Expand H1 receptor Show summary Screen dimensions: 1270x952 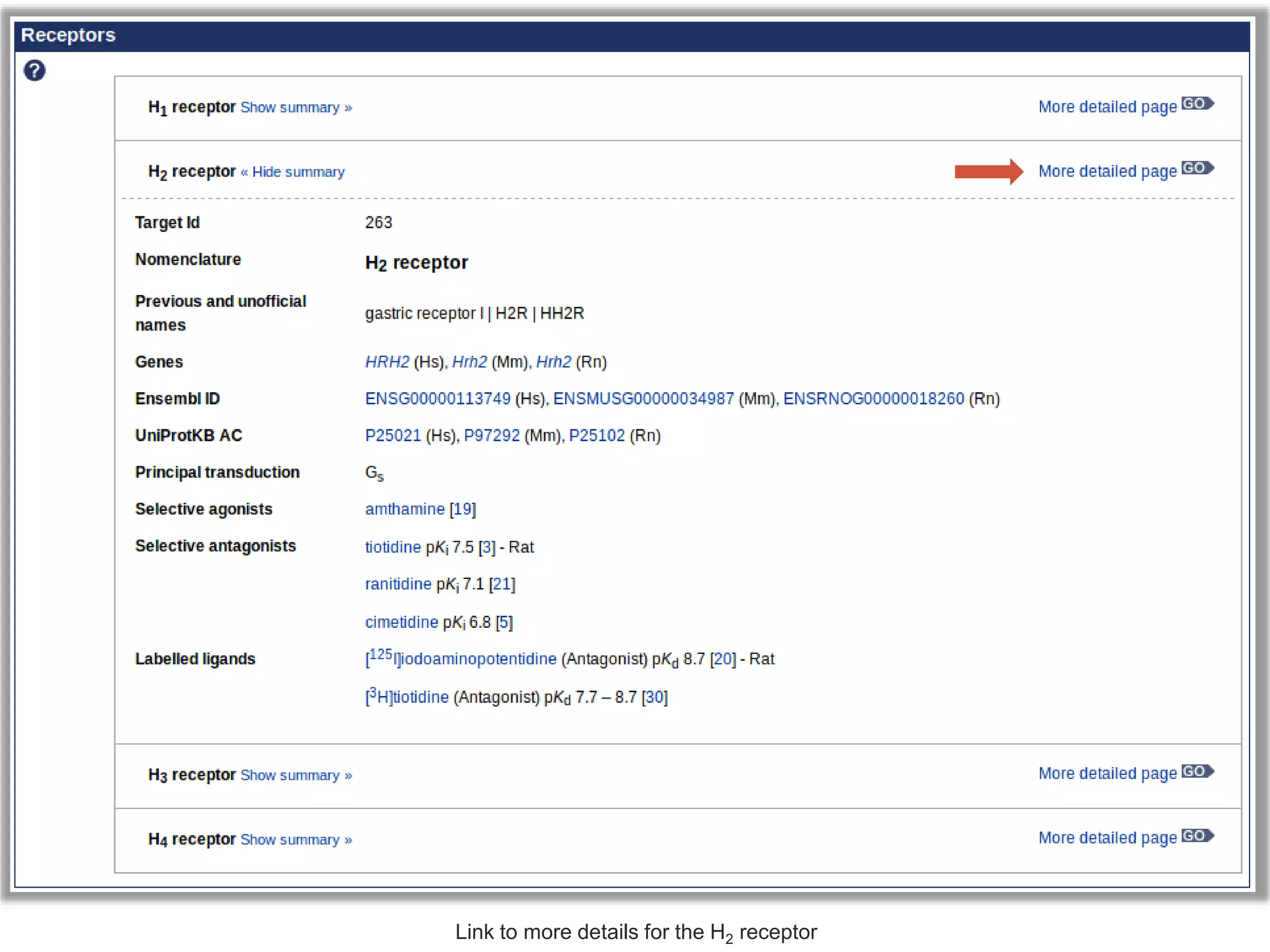[296, 108]
